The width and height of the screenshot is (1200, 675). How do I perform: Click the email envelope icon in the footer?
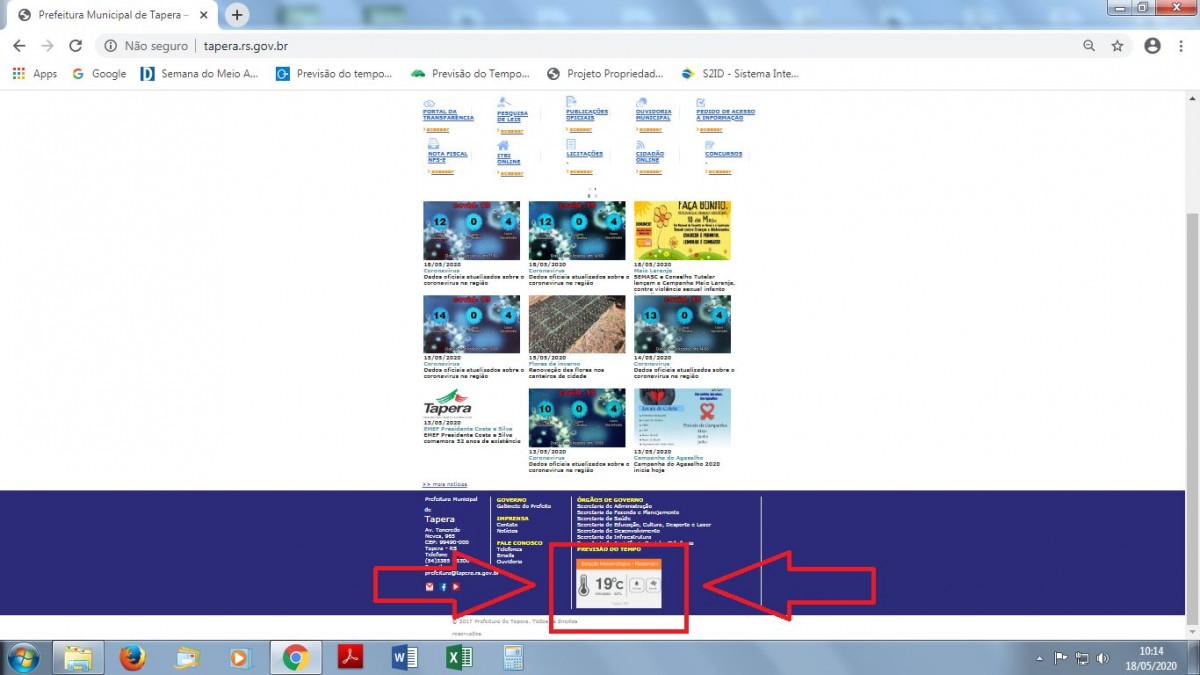(430, 587)
